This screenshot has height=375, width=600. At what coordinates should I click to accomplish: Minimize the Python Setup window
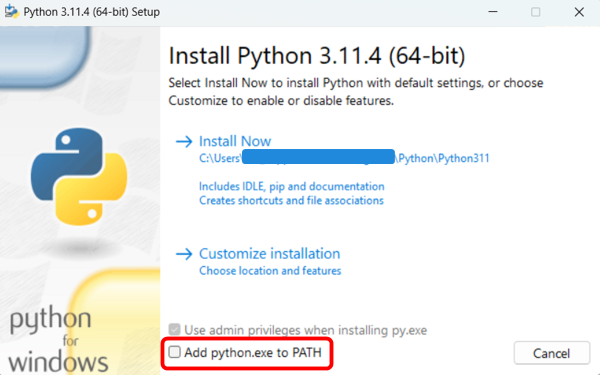[x=493, y=12]
